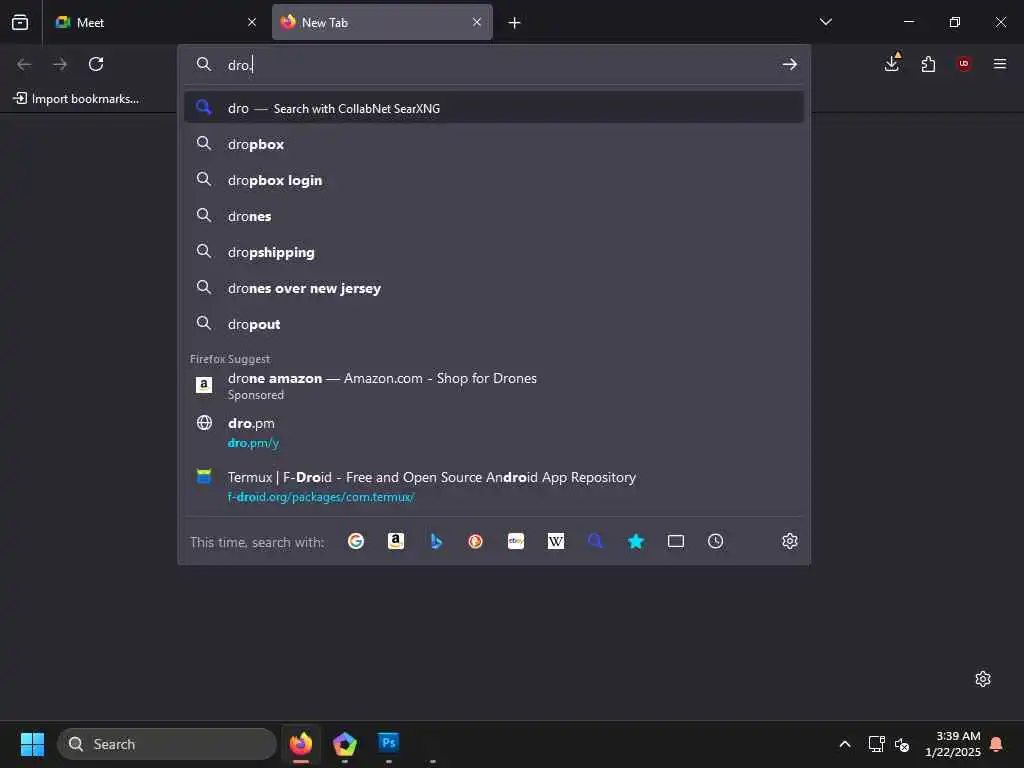Search open tabs using the tab icon
1024x768 pixels.
[x=676, y=541]
